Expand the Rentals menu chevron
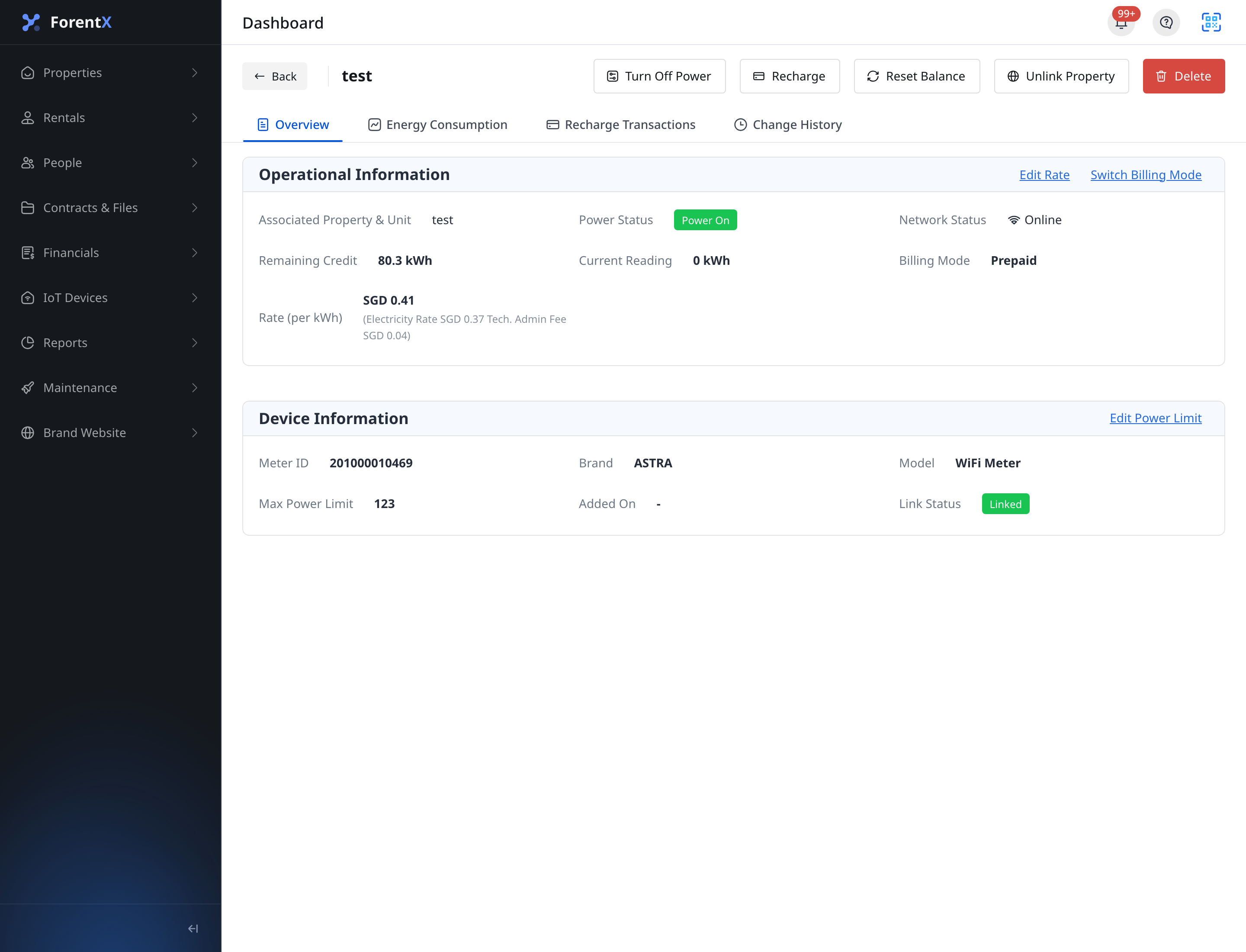Image resolution: width=1246 pixels, height=952 pixels. (194, 118)
